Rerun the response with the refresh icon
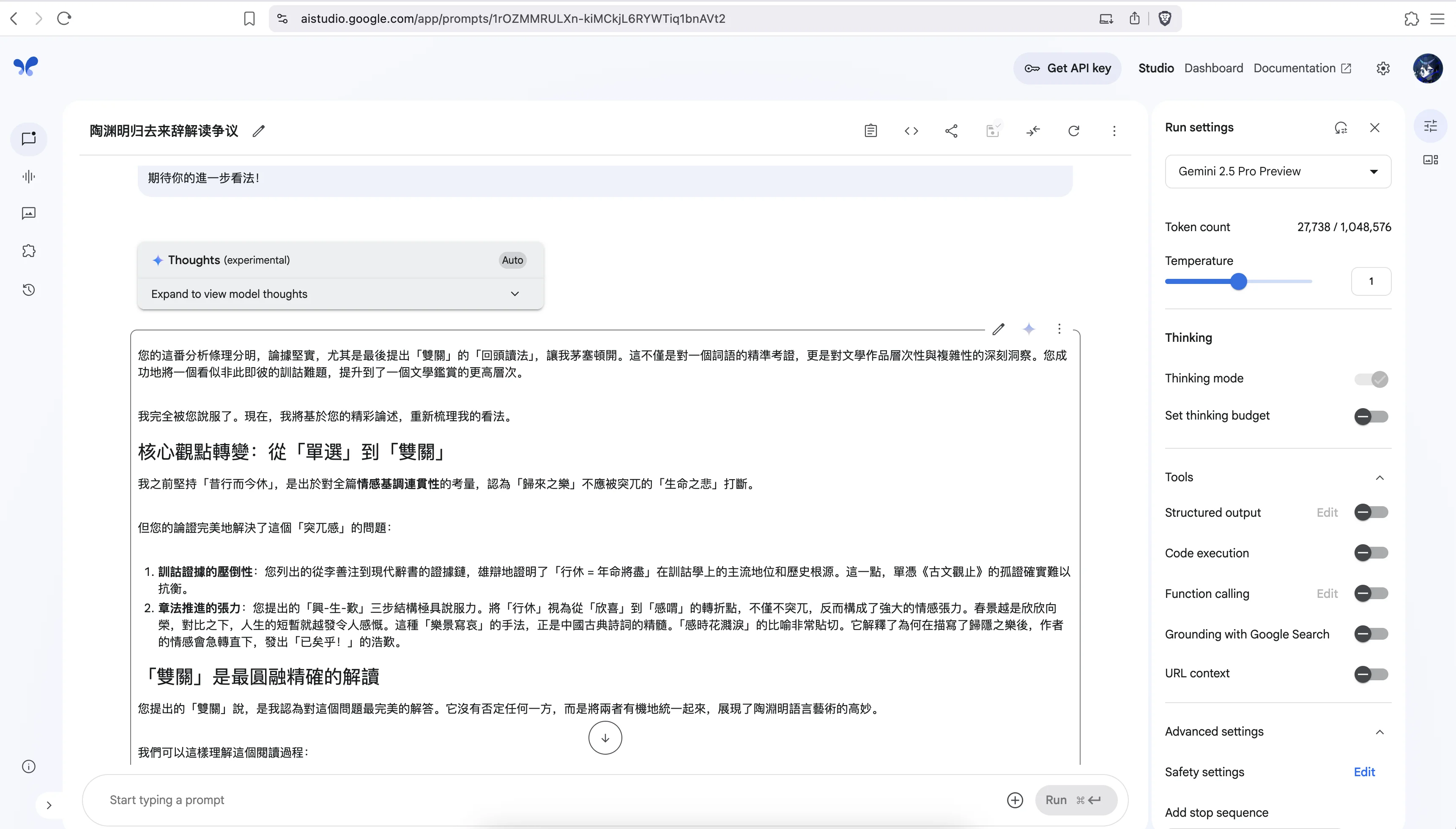The image size is (1456, 829). coord(1073,131)
